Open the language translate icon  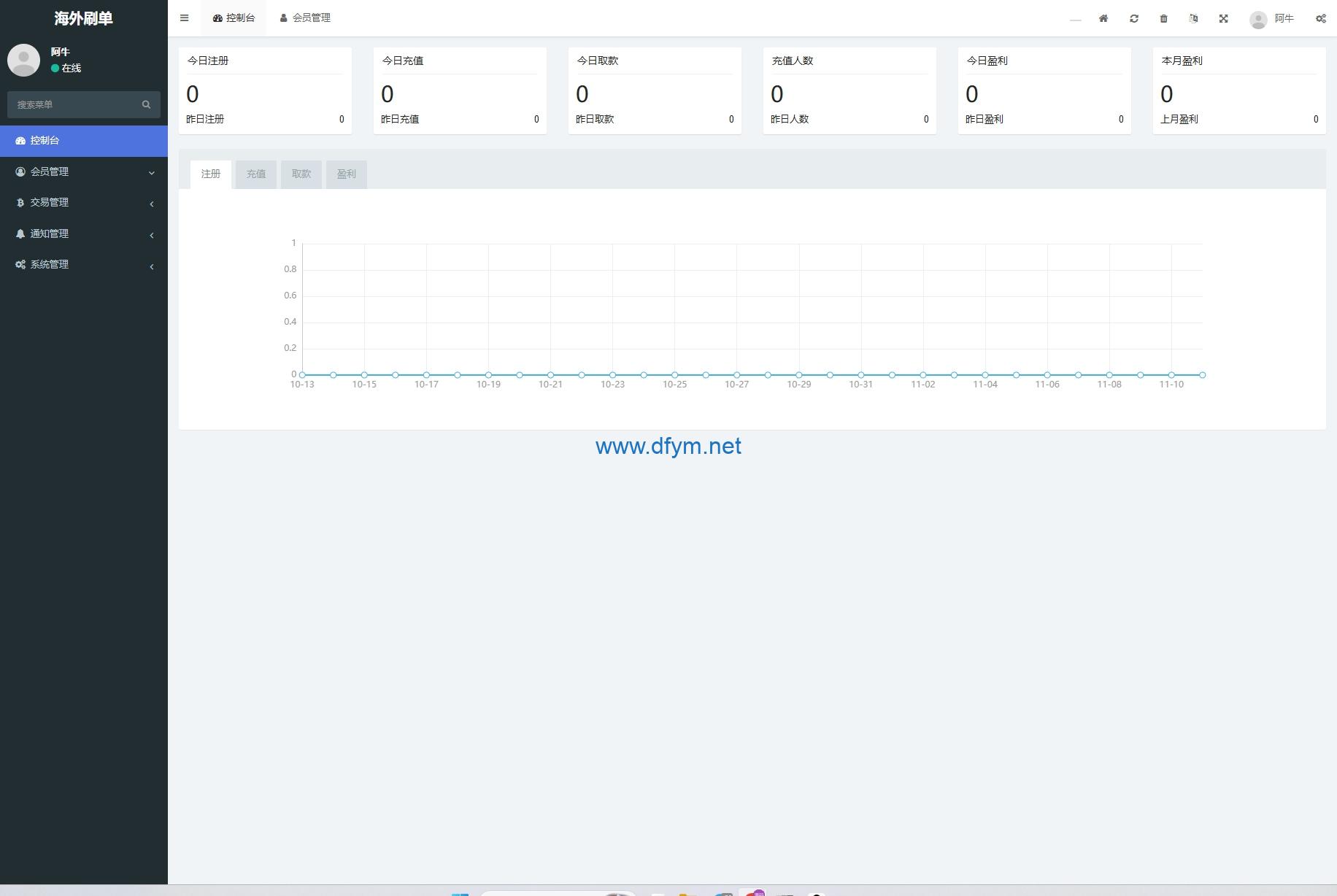click(1193, 18)
